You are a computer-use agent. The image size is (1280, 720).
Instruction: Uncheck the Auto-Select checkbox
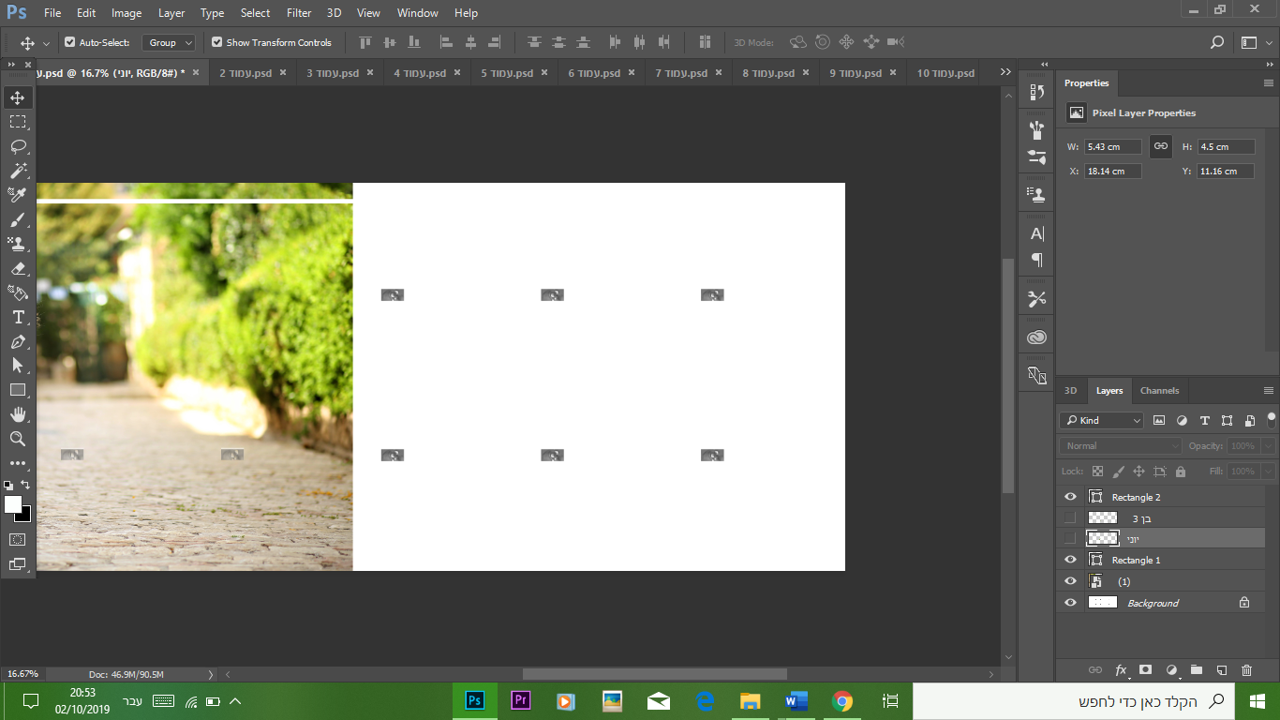[70, 43]
